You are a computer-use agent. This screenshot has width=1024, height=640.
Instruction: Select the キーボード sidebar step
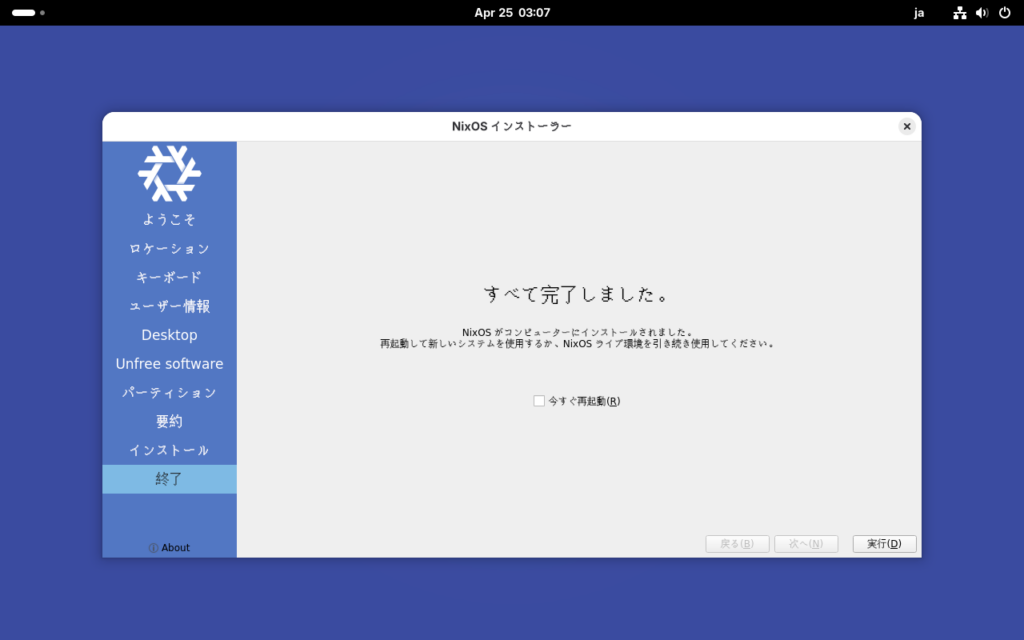169,277
